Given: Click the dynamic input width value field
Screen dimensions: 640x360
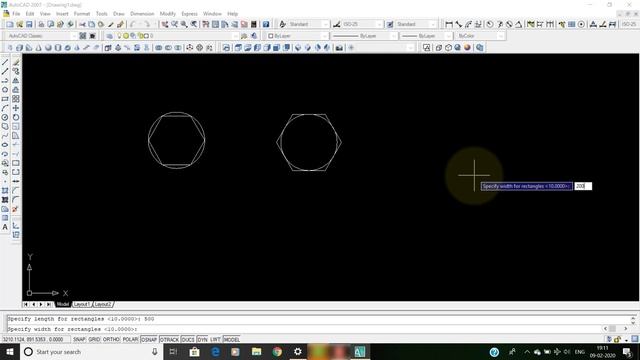Looking at the screenshot, I should coord(583,186).
